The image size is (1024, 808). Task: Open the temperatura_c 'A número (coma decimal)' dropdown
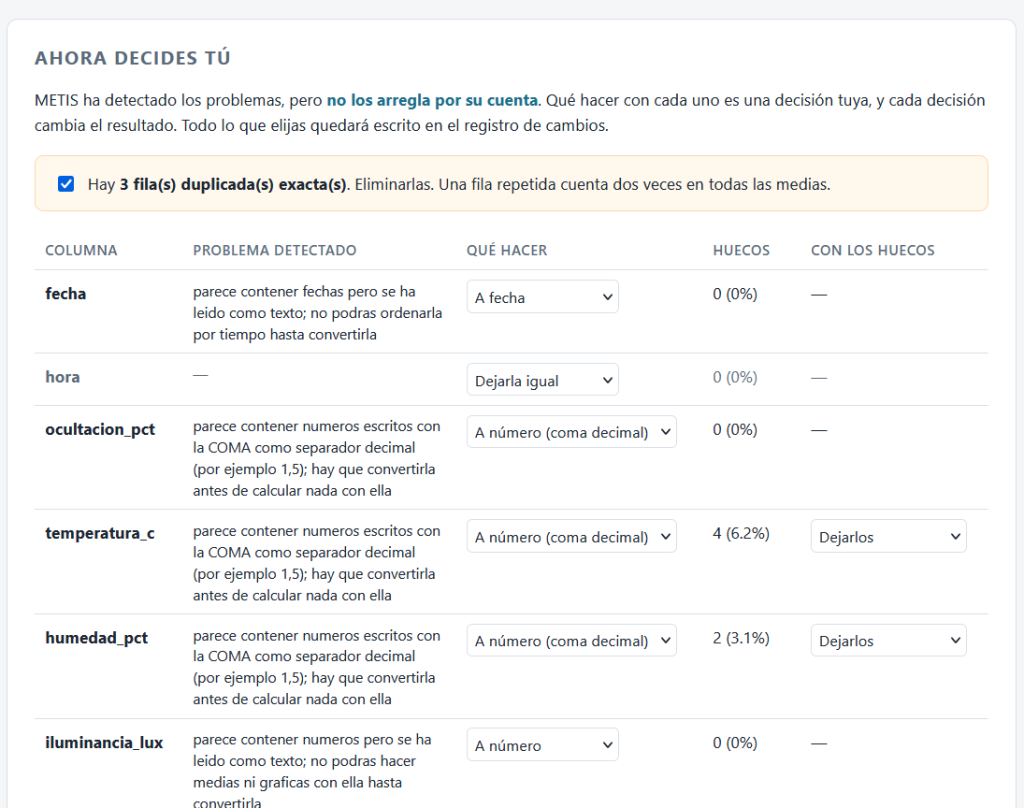point(571,536)
